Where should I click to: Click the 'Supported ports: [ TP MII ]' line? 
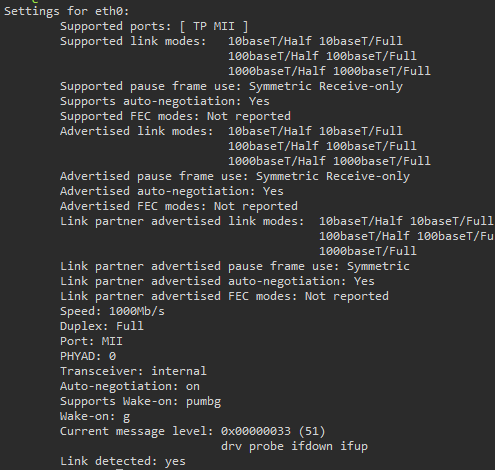154,26
